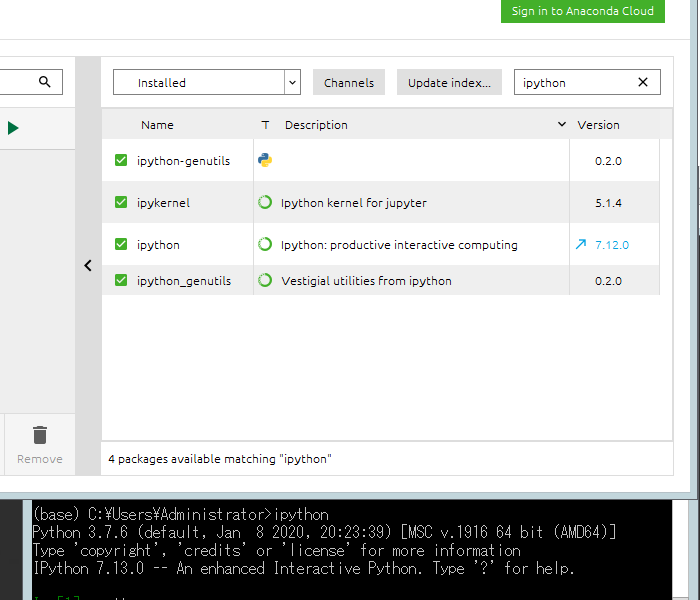Click the Update index... button

pos(449,83)
